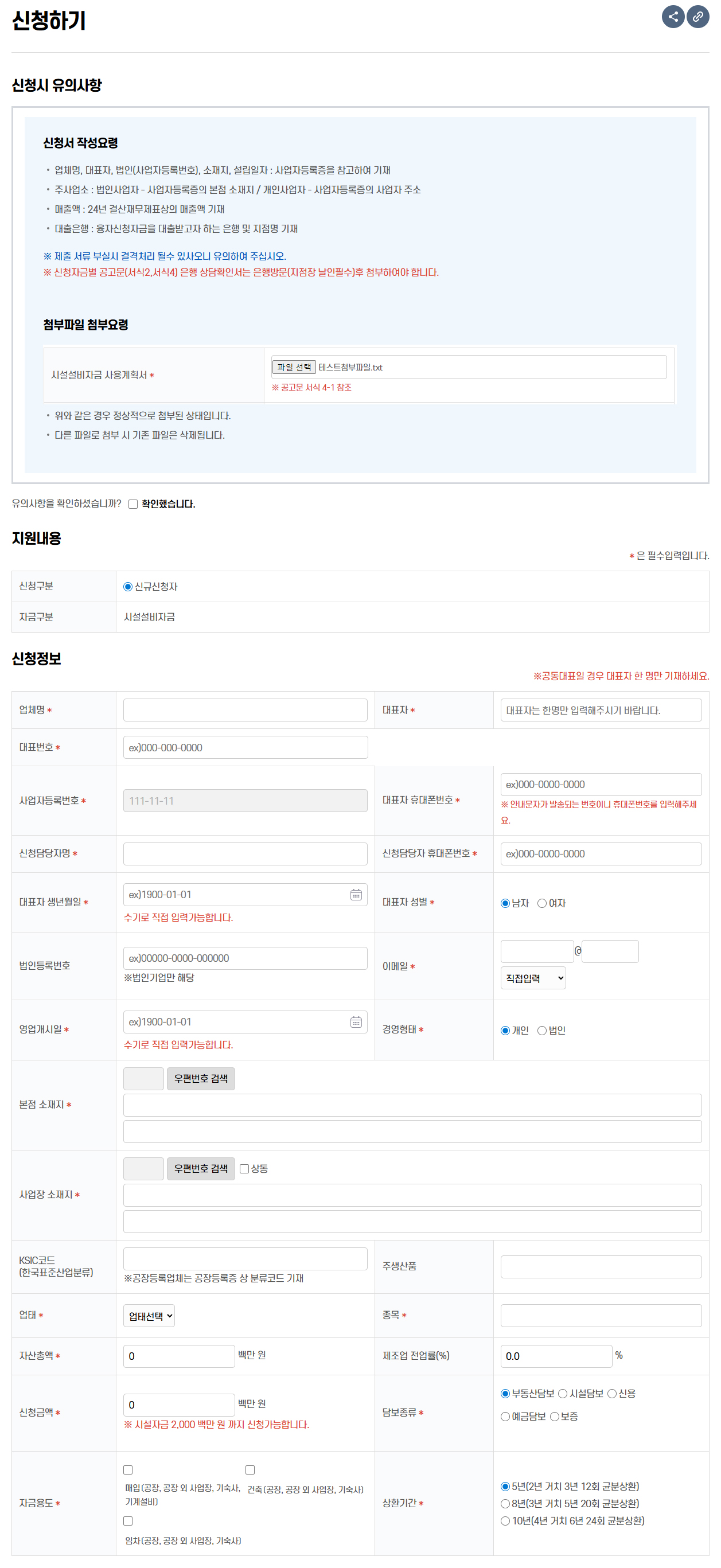Open the 업태선택 dropdown

[x=149, y=1316]
